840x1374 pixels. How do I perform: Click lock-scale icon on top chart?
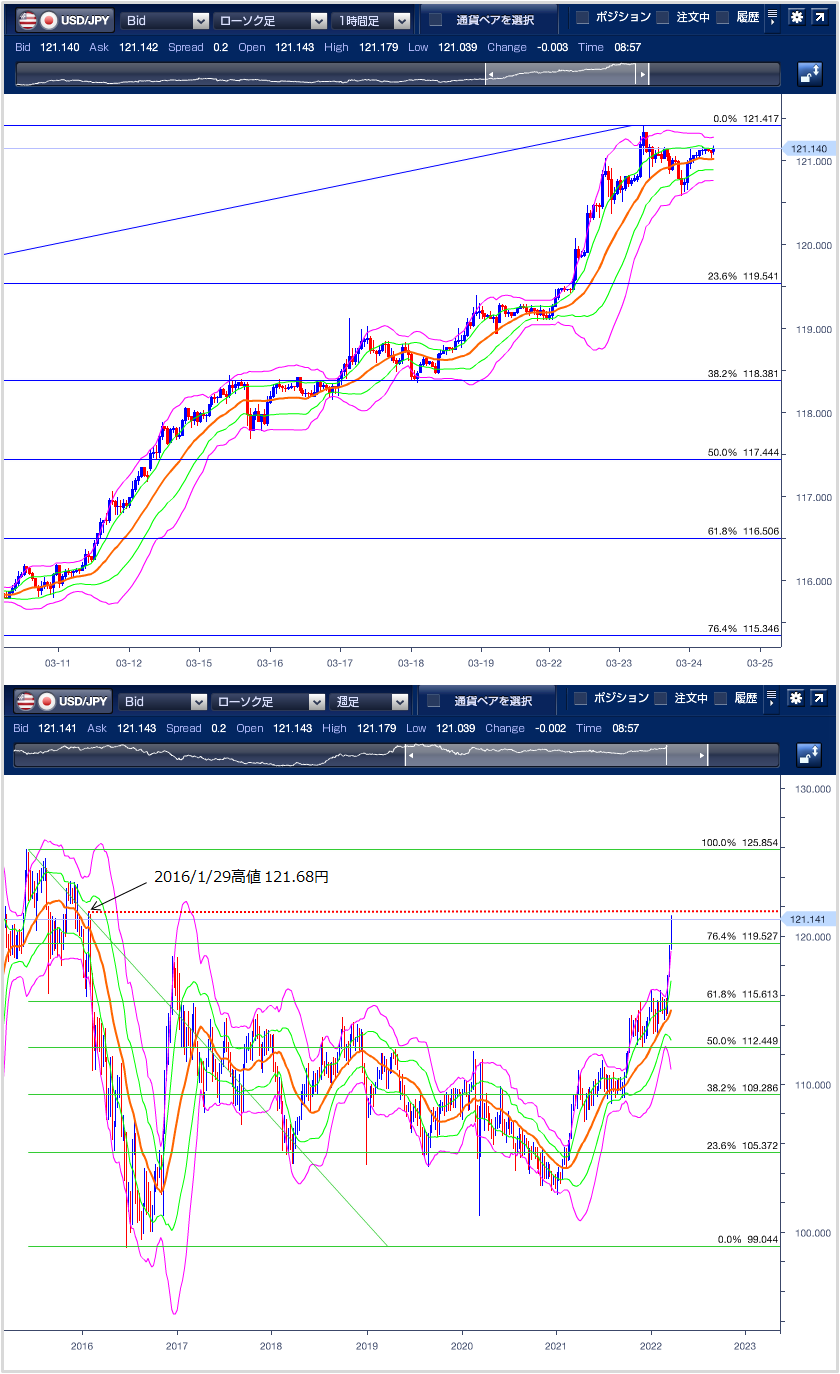809,75
